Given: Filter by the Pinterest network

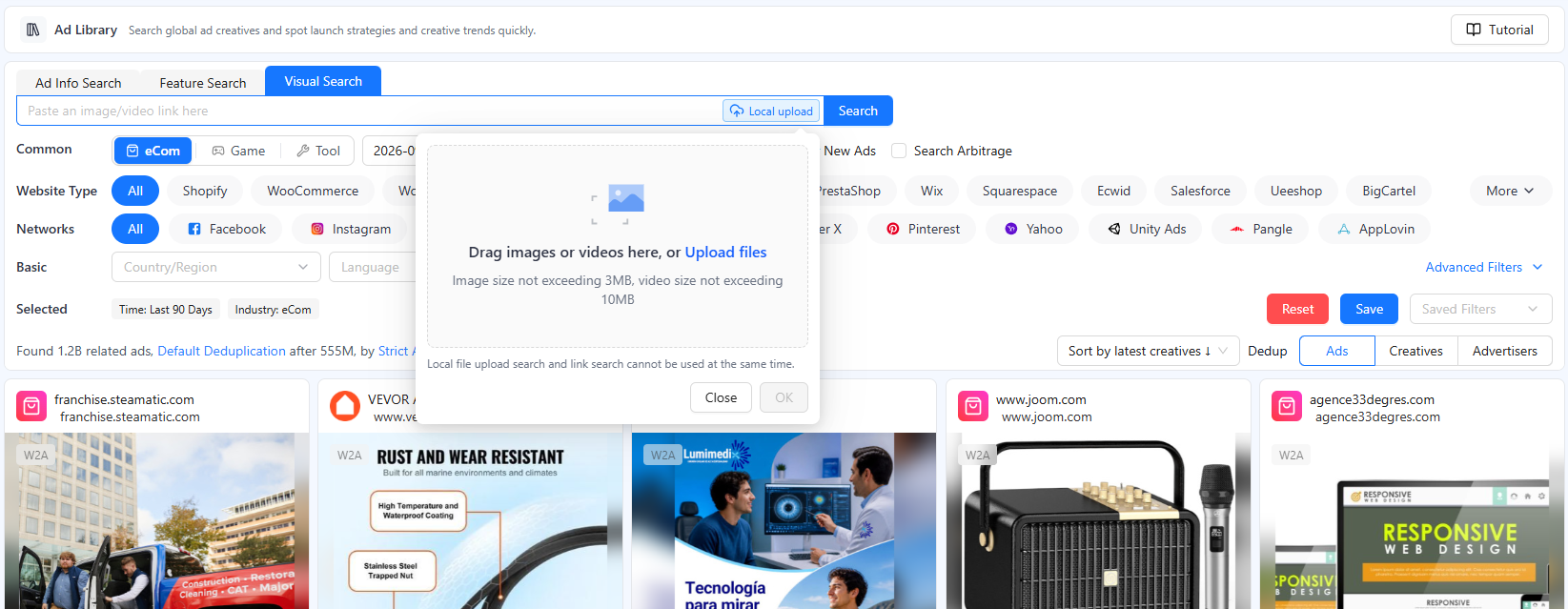Looking at the screenshot, I should (923, 229).
